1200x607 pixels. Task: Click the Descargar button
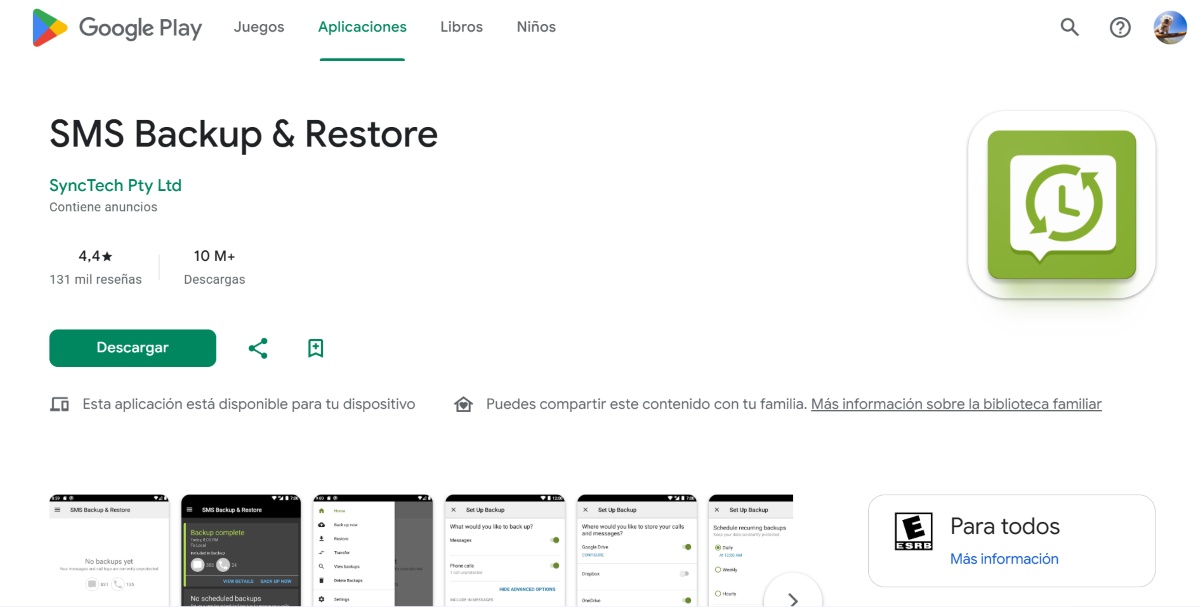pos(133,348)
